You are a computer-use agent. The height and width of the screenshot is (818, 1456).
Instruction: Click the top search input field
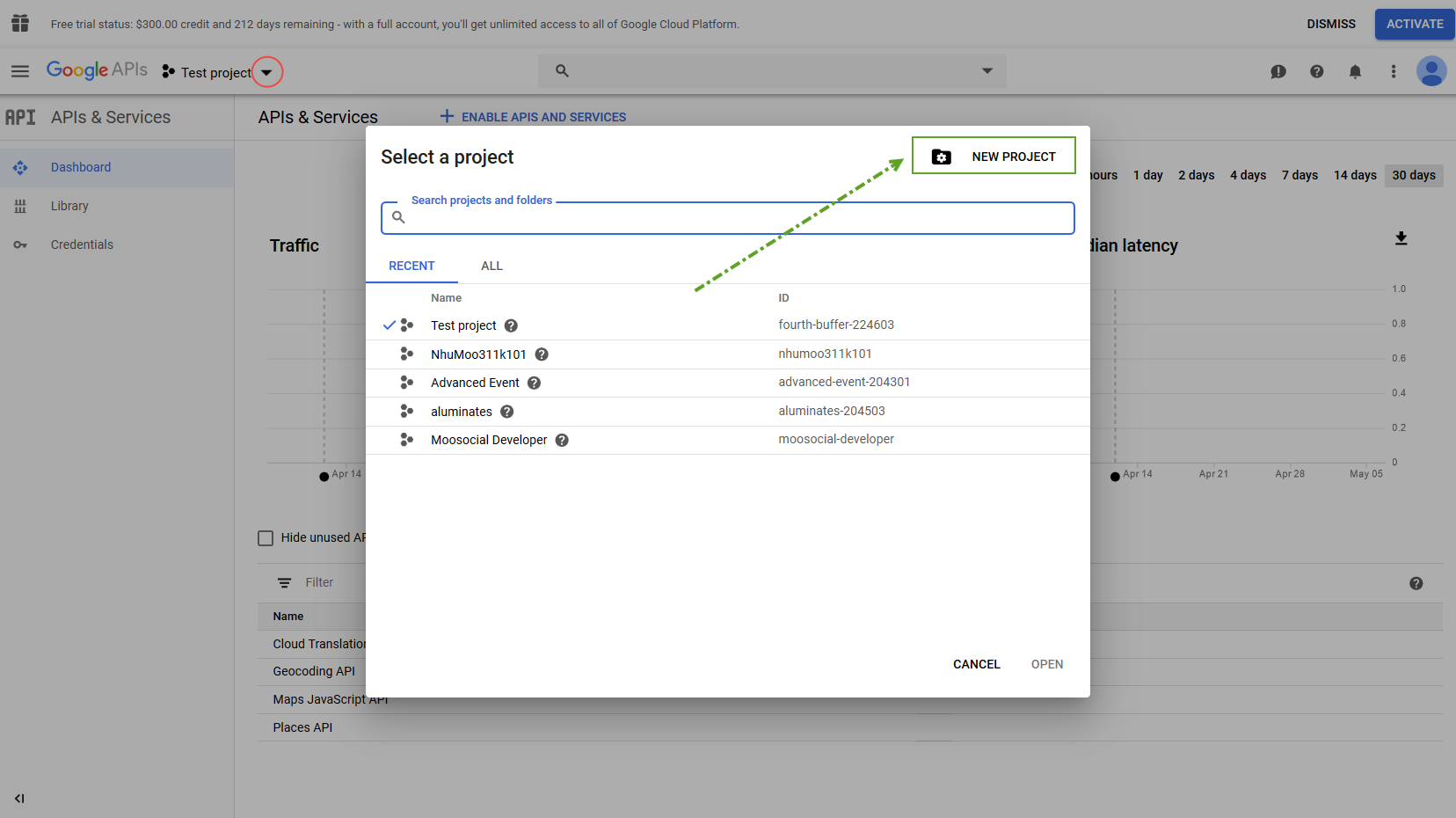(x=772, y=71)
